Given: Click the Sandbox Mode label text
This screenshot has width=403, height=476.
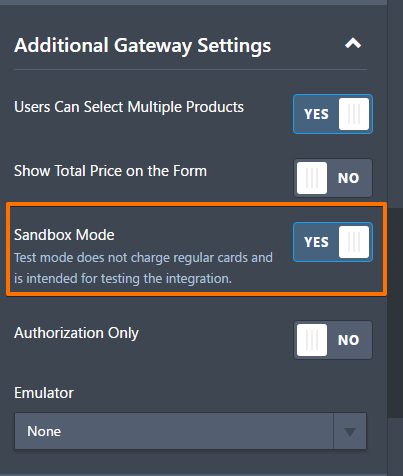Looking at the screenshot, I should click(x=64, y=235).
